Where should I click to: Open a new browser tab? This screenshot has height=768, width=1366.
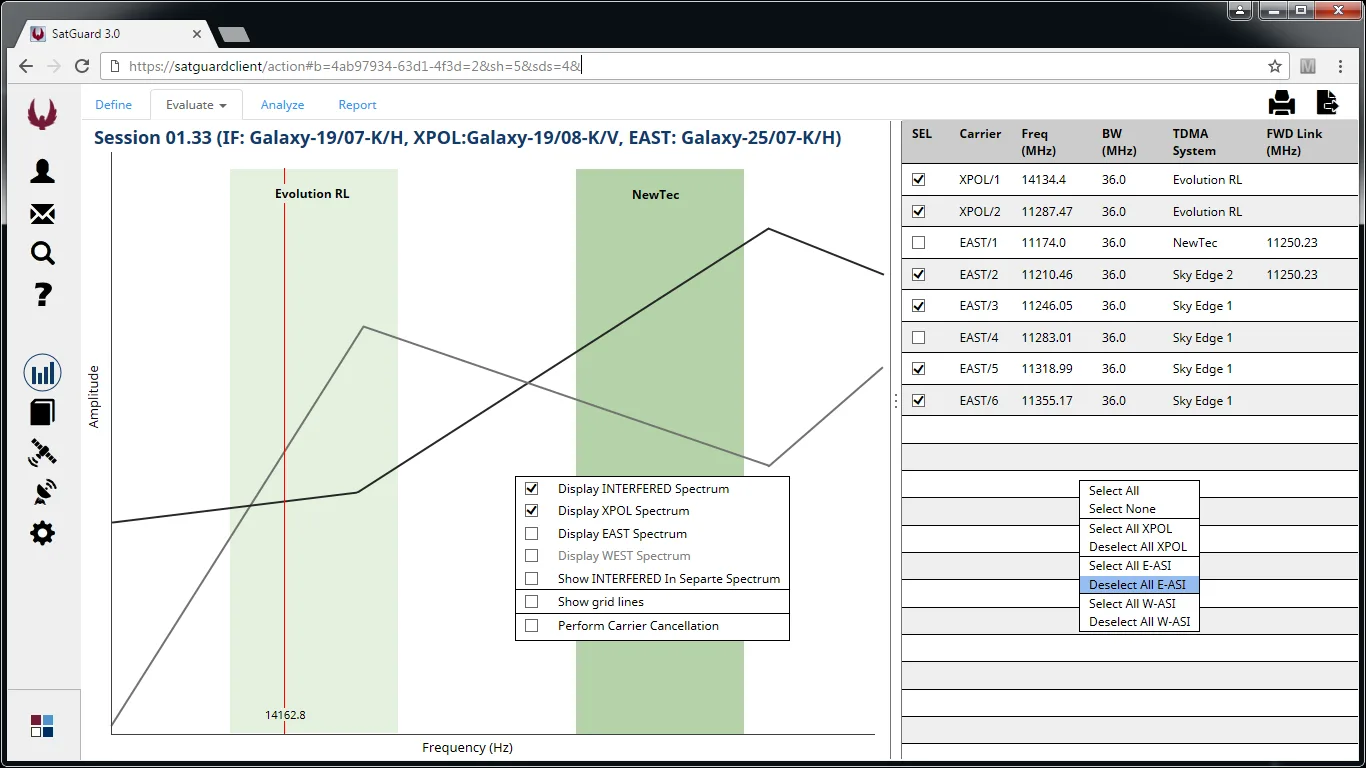[x=233, y=34]
